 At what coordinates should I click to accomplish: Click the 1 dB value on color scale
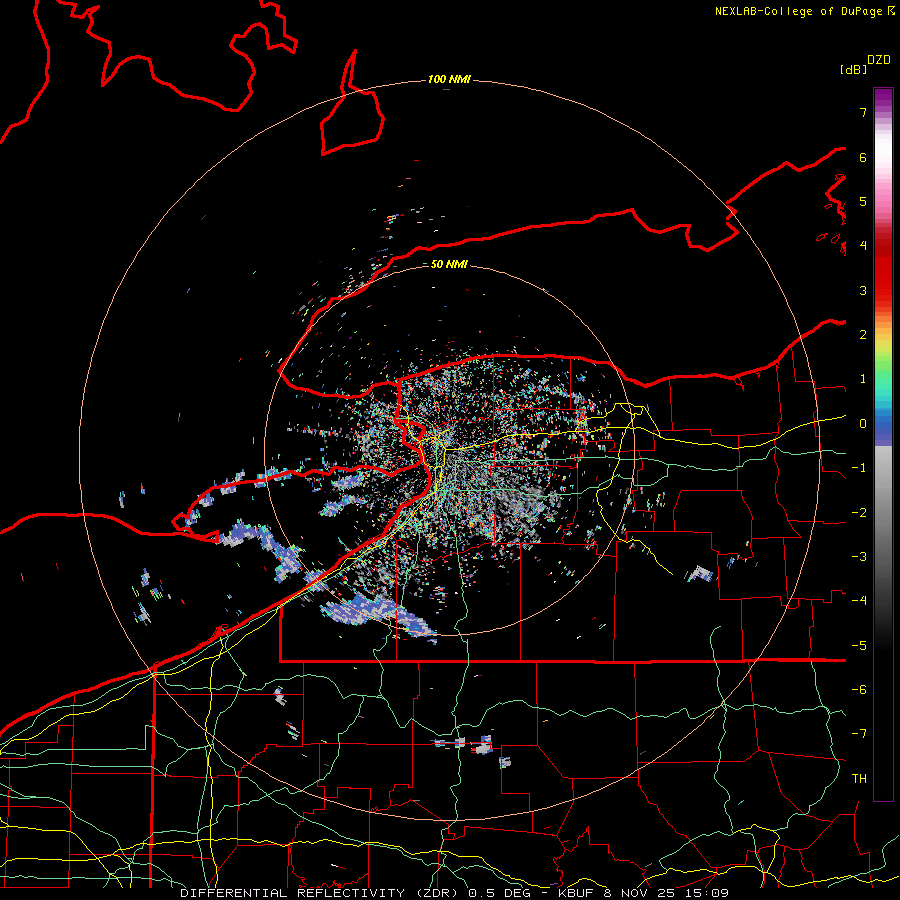[863, 379]
